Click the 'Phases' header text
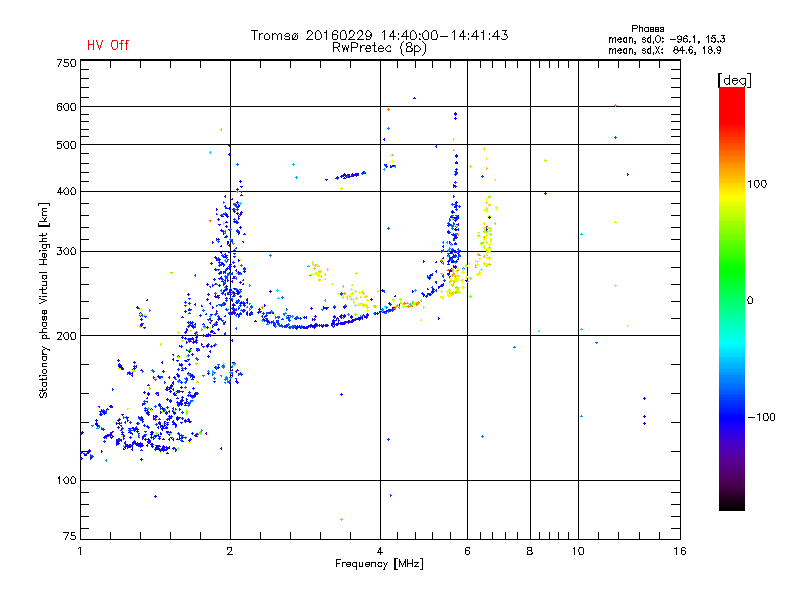Viewport: 800px width, 600px height. (x=647, y=29)
